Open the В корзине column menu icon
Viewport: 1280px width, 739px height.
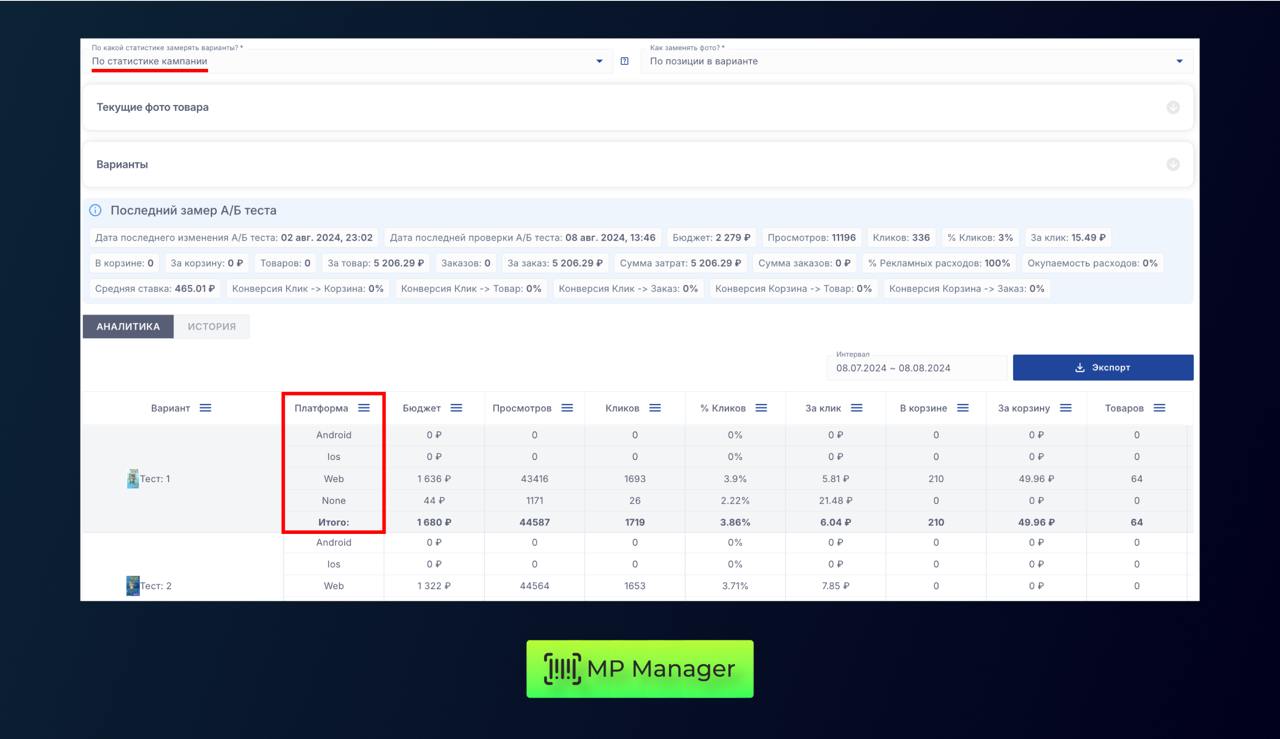point(963,408)
